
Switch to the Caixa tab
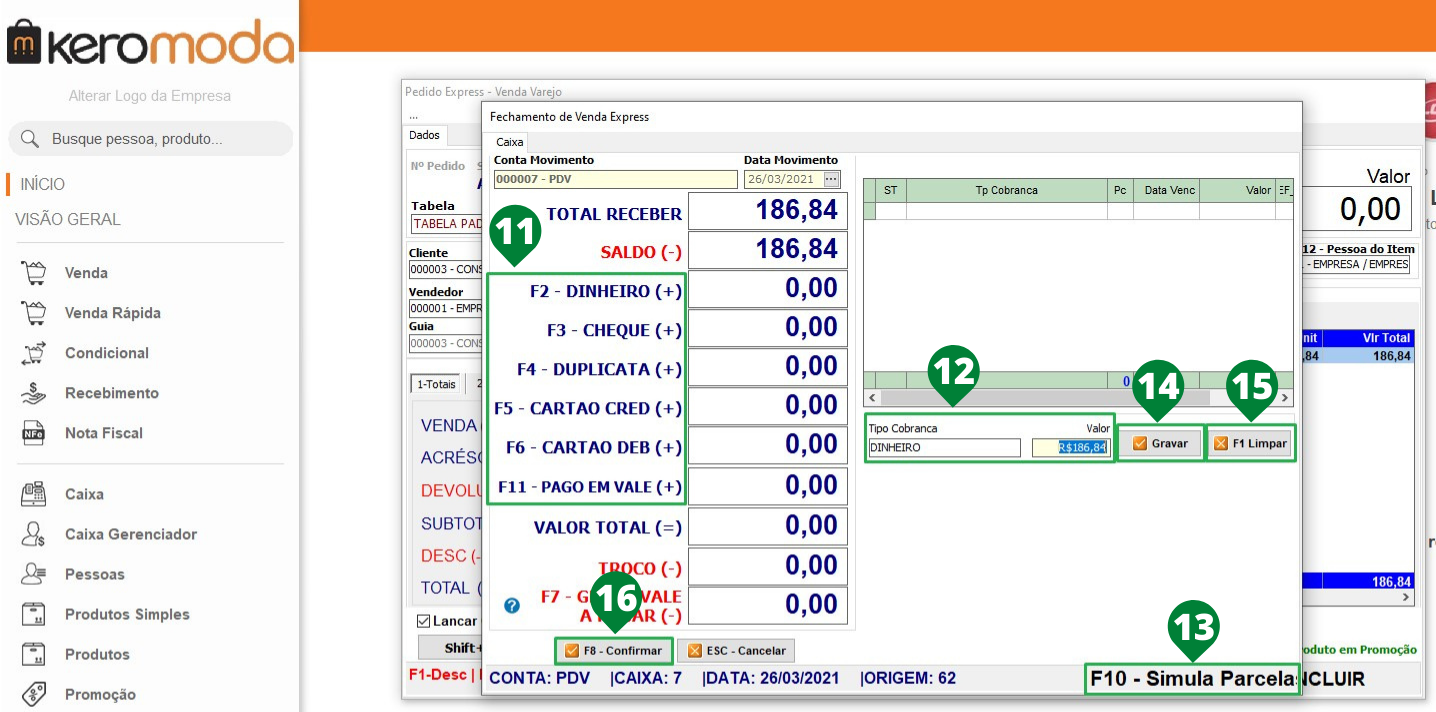point(510,142)
